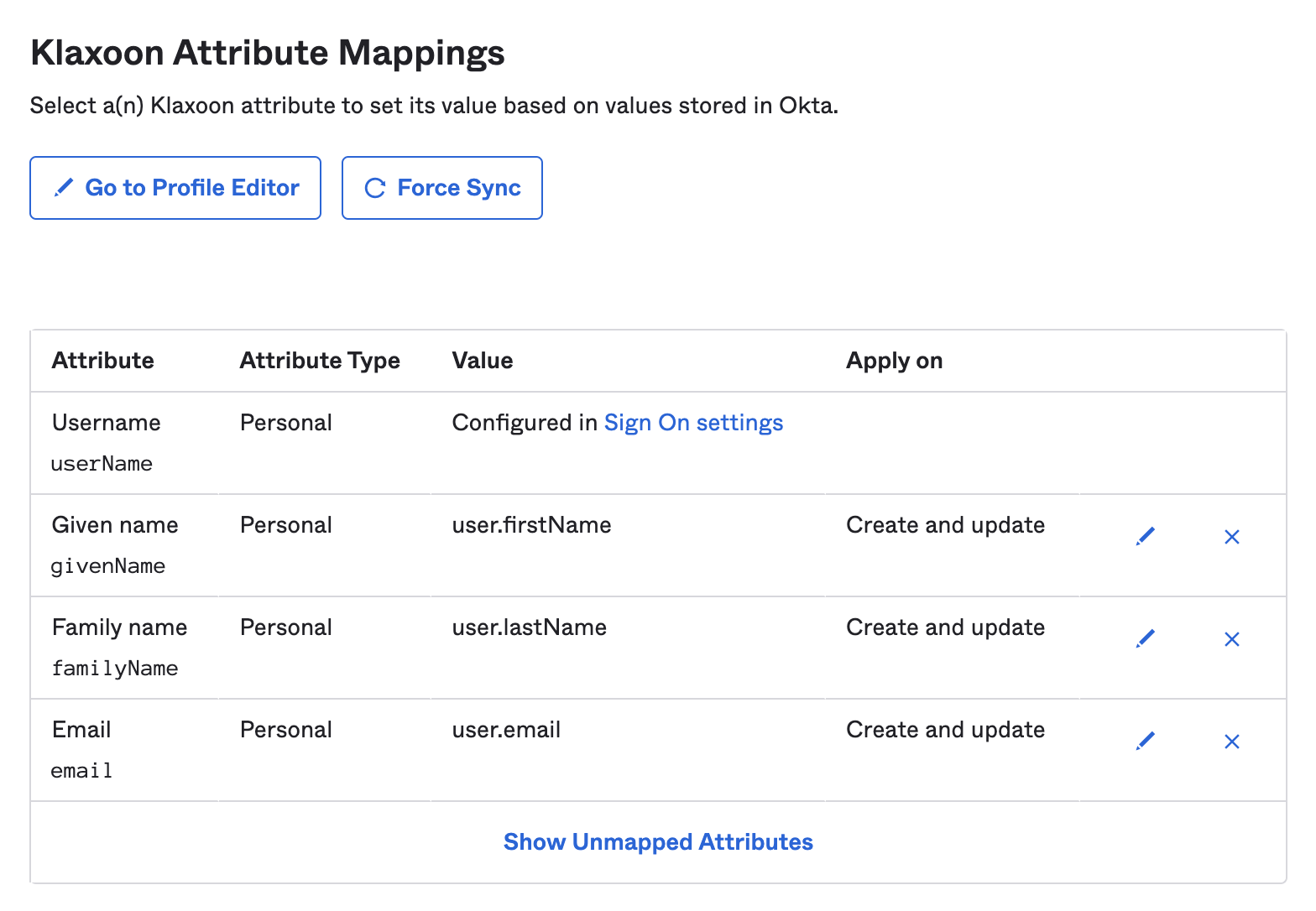Select the user.firstName value cell
Image resolution: width=1316 pixels, height=911 pixels.
pyautogui.click(x=531, y=525)
